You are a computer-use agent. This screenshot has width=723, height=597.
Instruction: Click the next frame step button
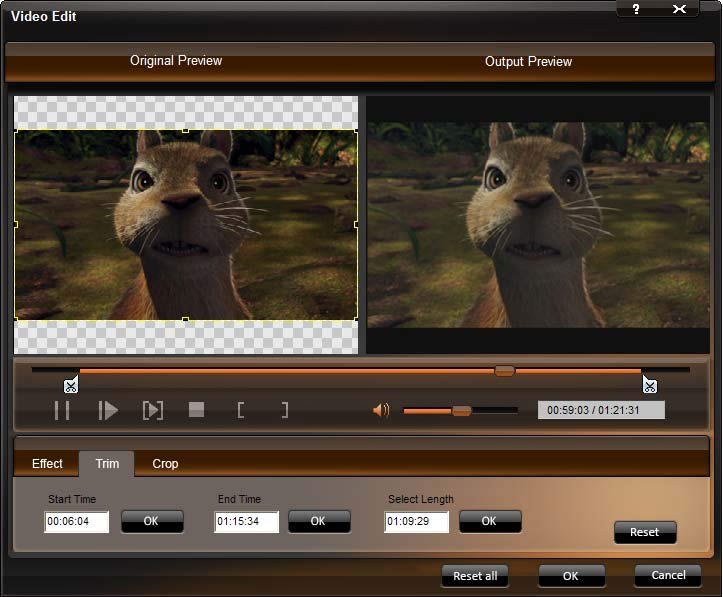point(152,410)
